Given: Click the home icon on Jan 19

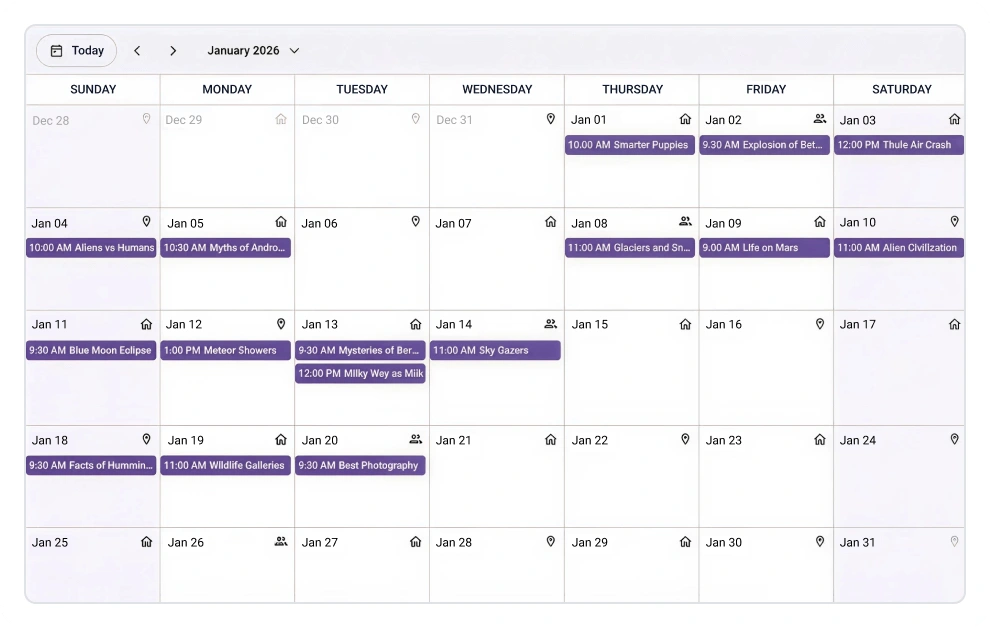Looking at the screenshot, I should pos(281,440).
